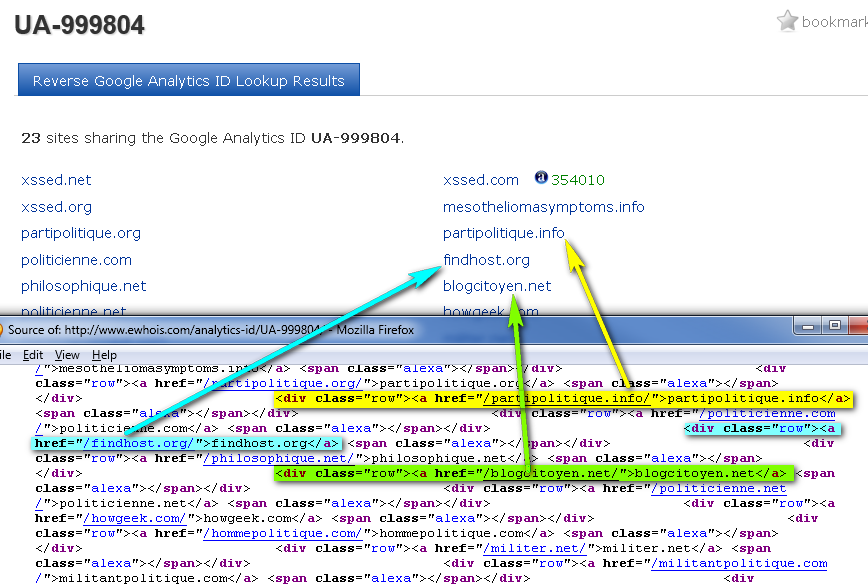Viewport: 868px width, 585px height.
Task: Click /findhost.org/ href in source code
Action: (138, 443)
